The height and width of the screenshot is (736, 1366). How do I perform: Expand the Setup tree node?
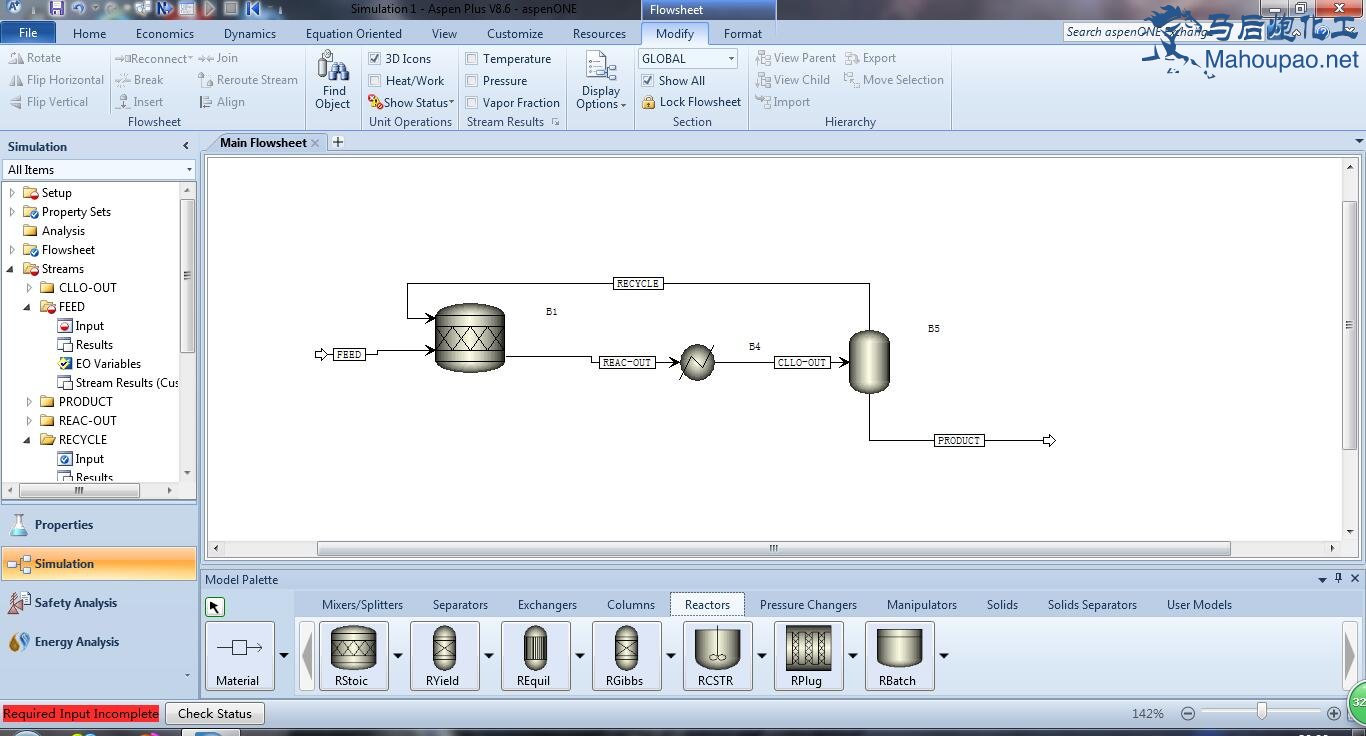click(12, 193)
